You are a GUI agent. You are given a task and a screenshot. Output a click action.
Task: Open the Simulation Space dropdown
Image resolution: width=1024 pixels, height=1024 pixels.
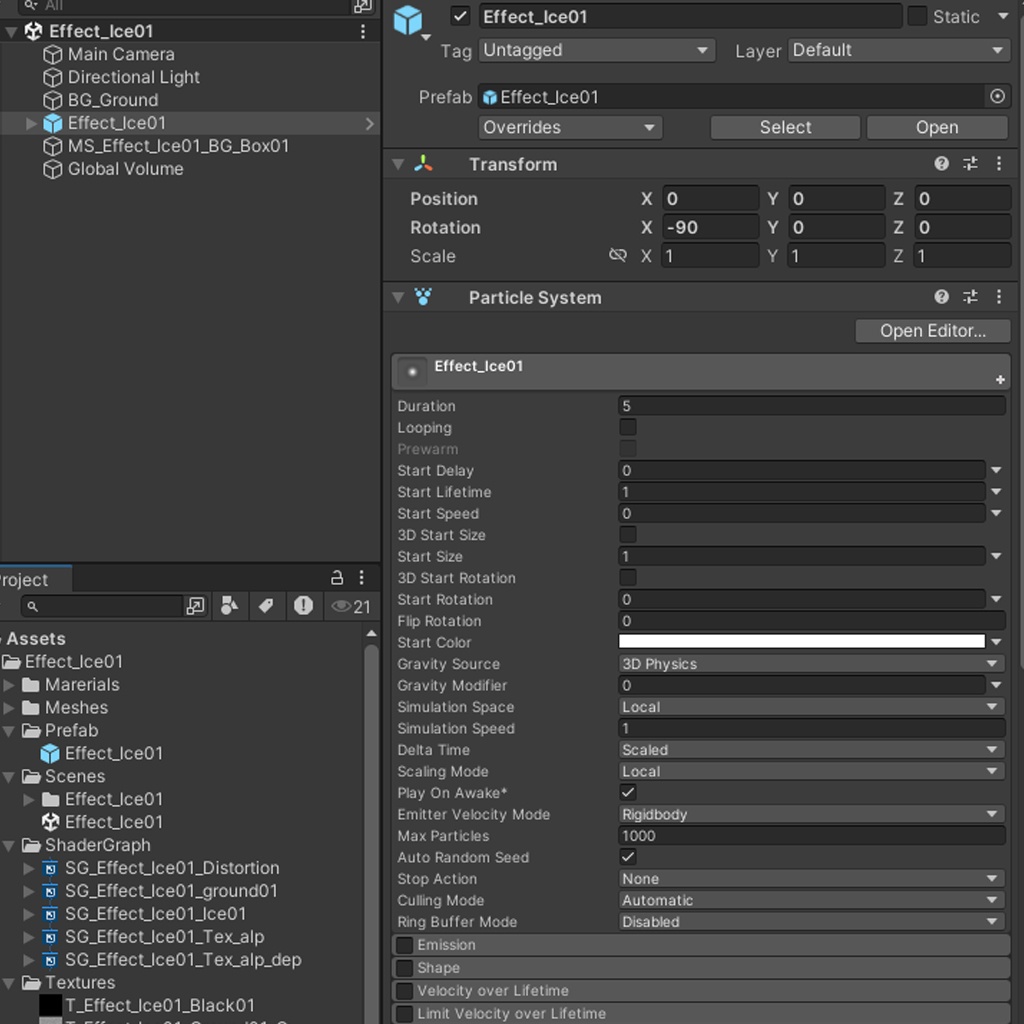coord(810,707)
